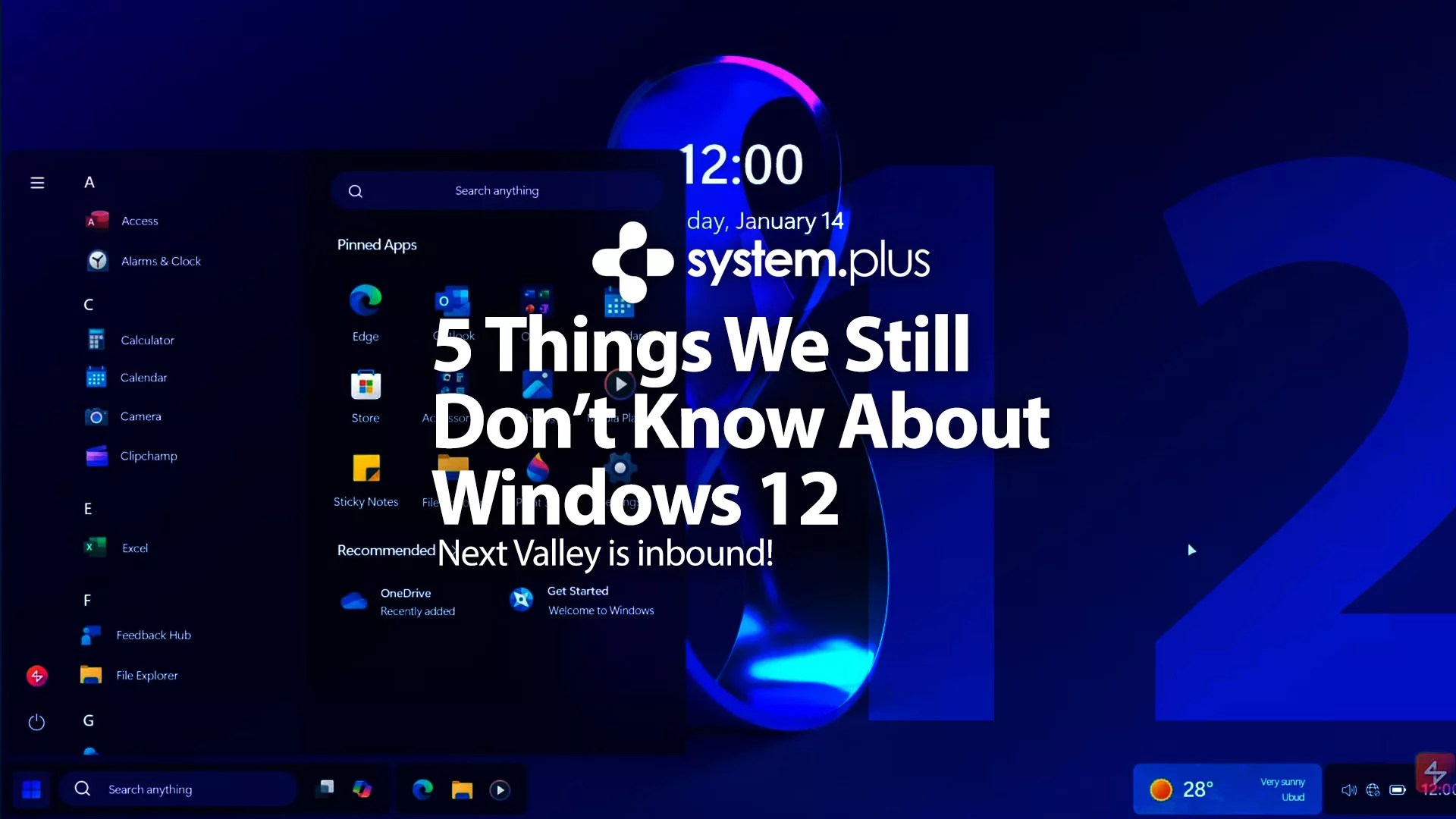Image resolution: width=1456 pixels, height=819 pixels.
Task: Jump to letter C section header
Action: coord(89,305)
